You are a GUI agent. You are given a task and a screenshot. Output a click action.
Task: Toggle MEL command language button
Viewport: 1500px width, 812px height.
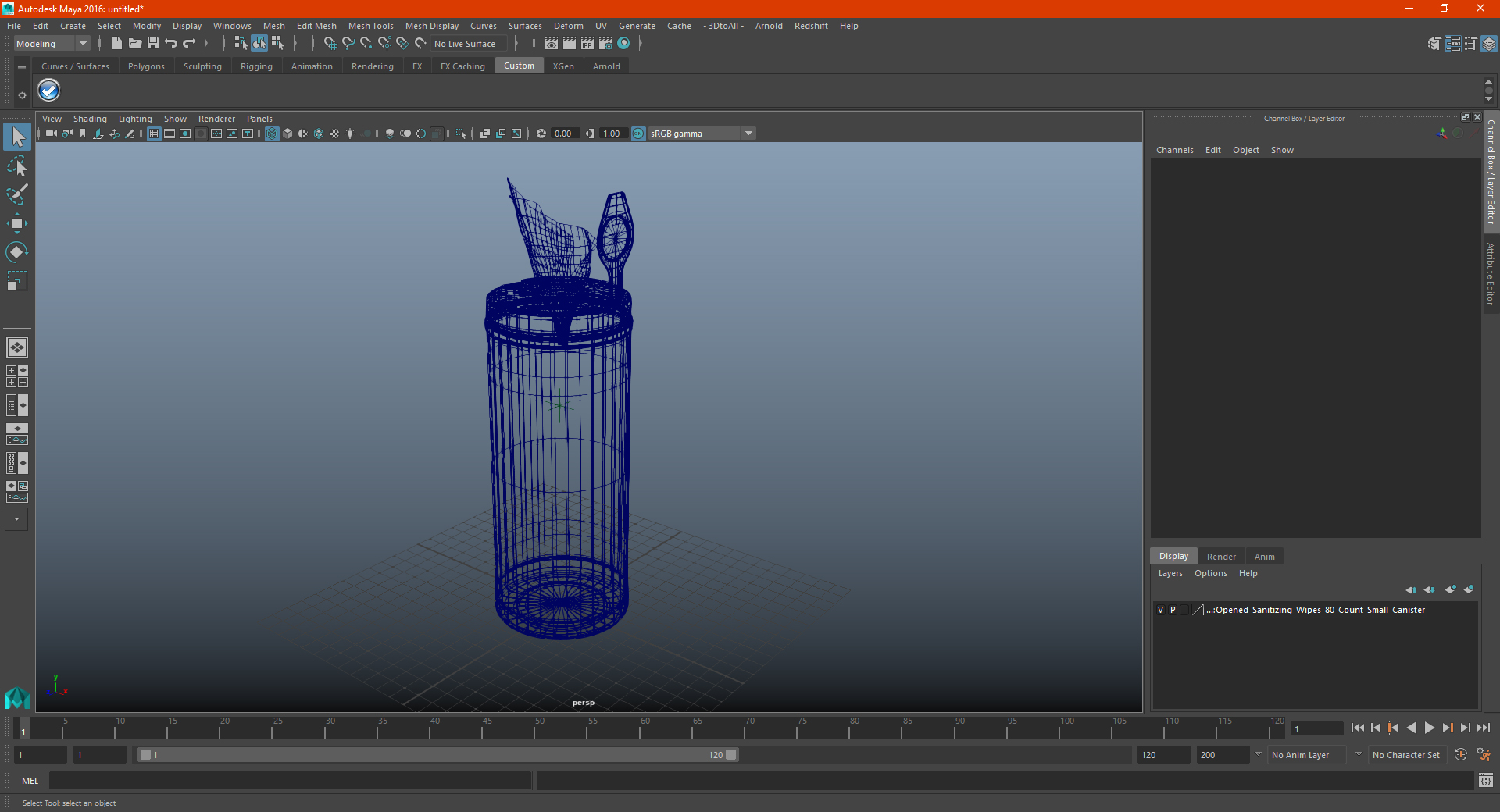click(x=30, y=780)
